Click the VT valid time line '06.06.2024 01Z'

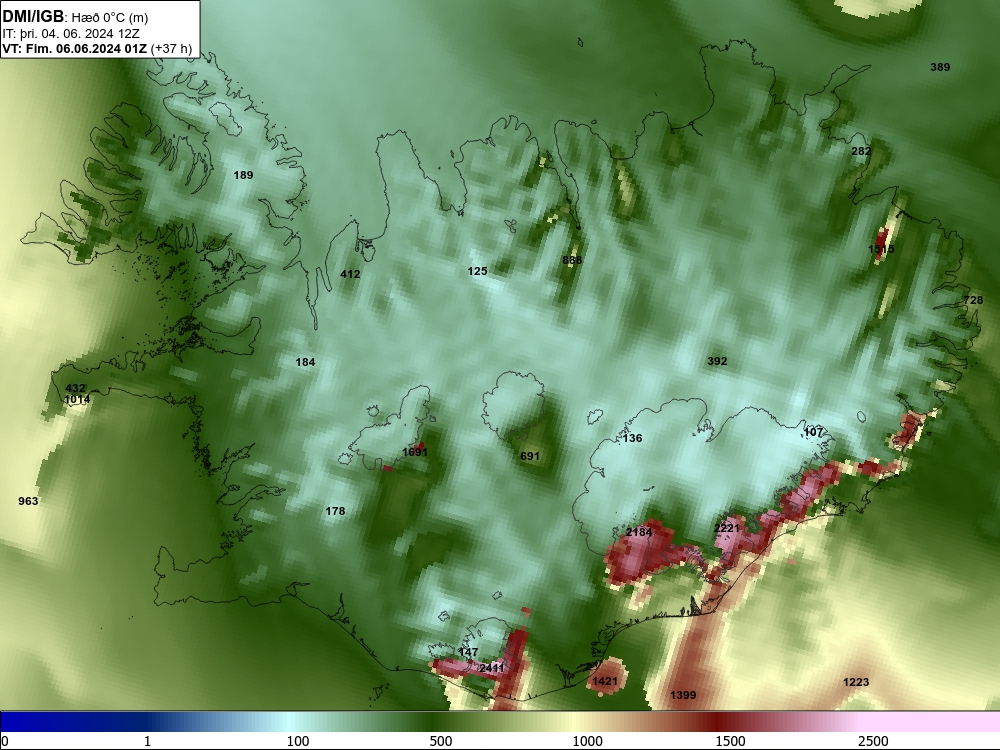[101, 49]
